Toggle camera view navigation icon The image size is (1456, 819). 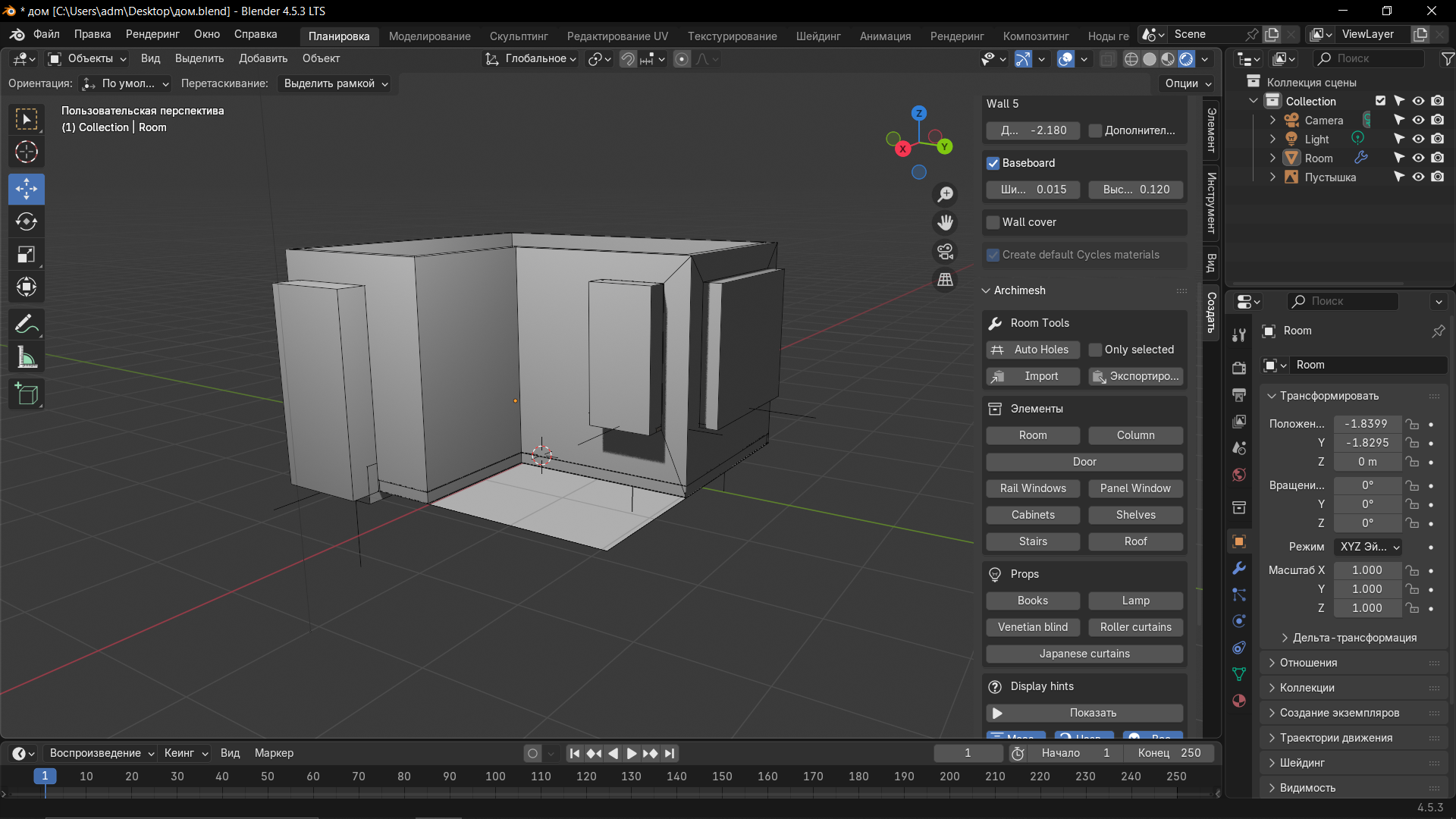click(945, 252)
